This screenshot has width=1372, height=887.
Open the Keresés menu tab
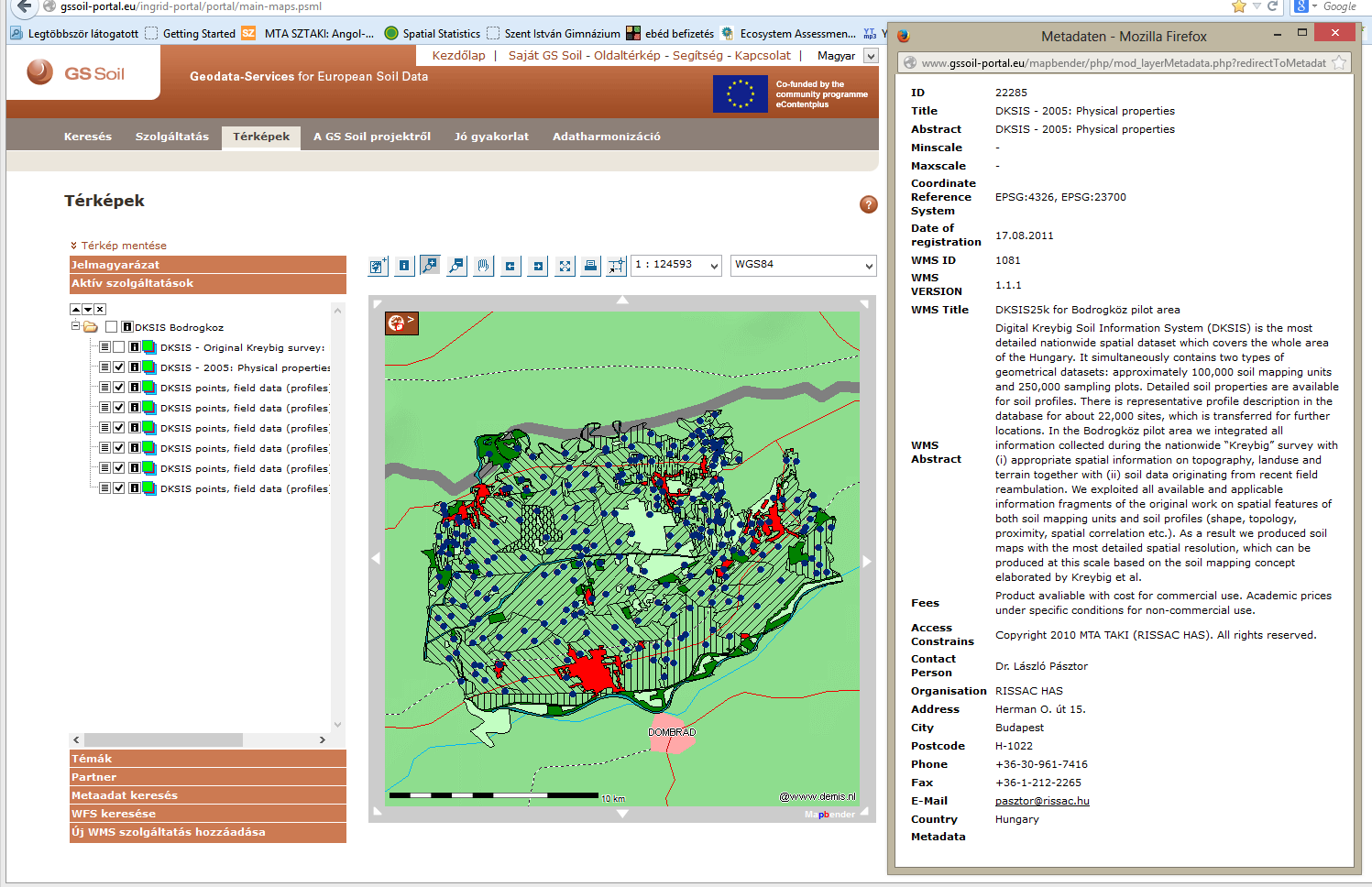[88, 137]
